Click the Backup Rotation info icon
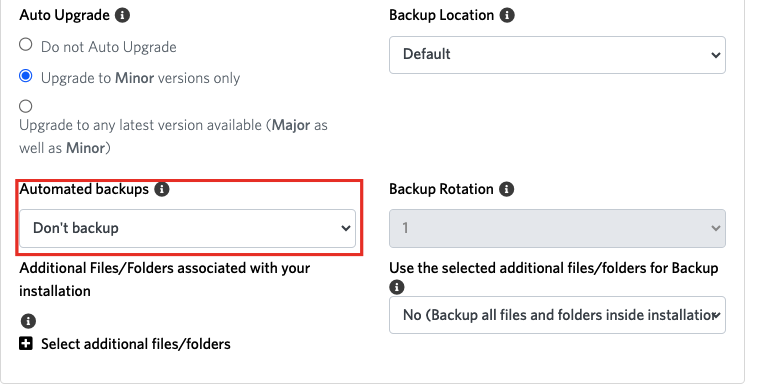The width and height of the screenshot is (764, 390). click(507, 189)
